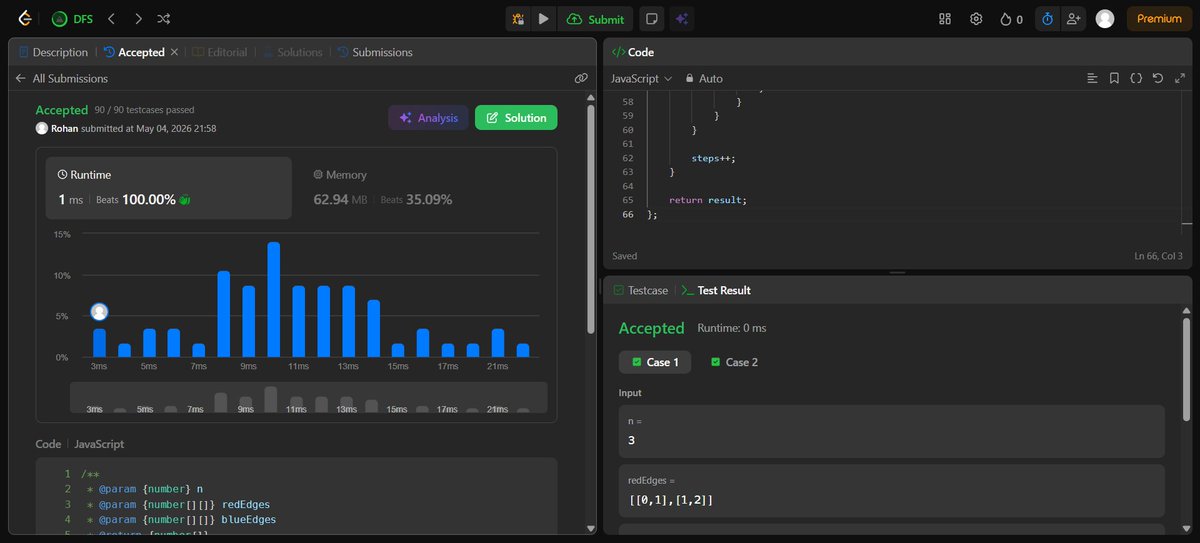The image size is (1200, 543).
Task: Select the Memory stats card
Action: coord(425,187)
